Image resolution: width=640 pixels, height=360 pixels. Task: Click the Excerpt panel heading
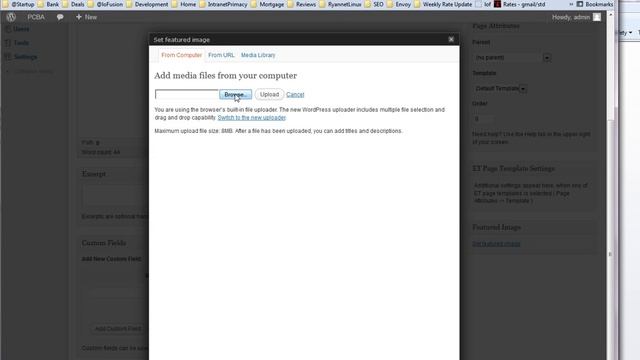[x=93, y=174]
